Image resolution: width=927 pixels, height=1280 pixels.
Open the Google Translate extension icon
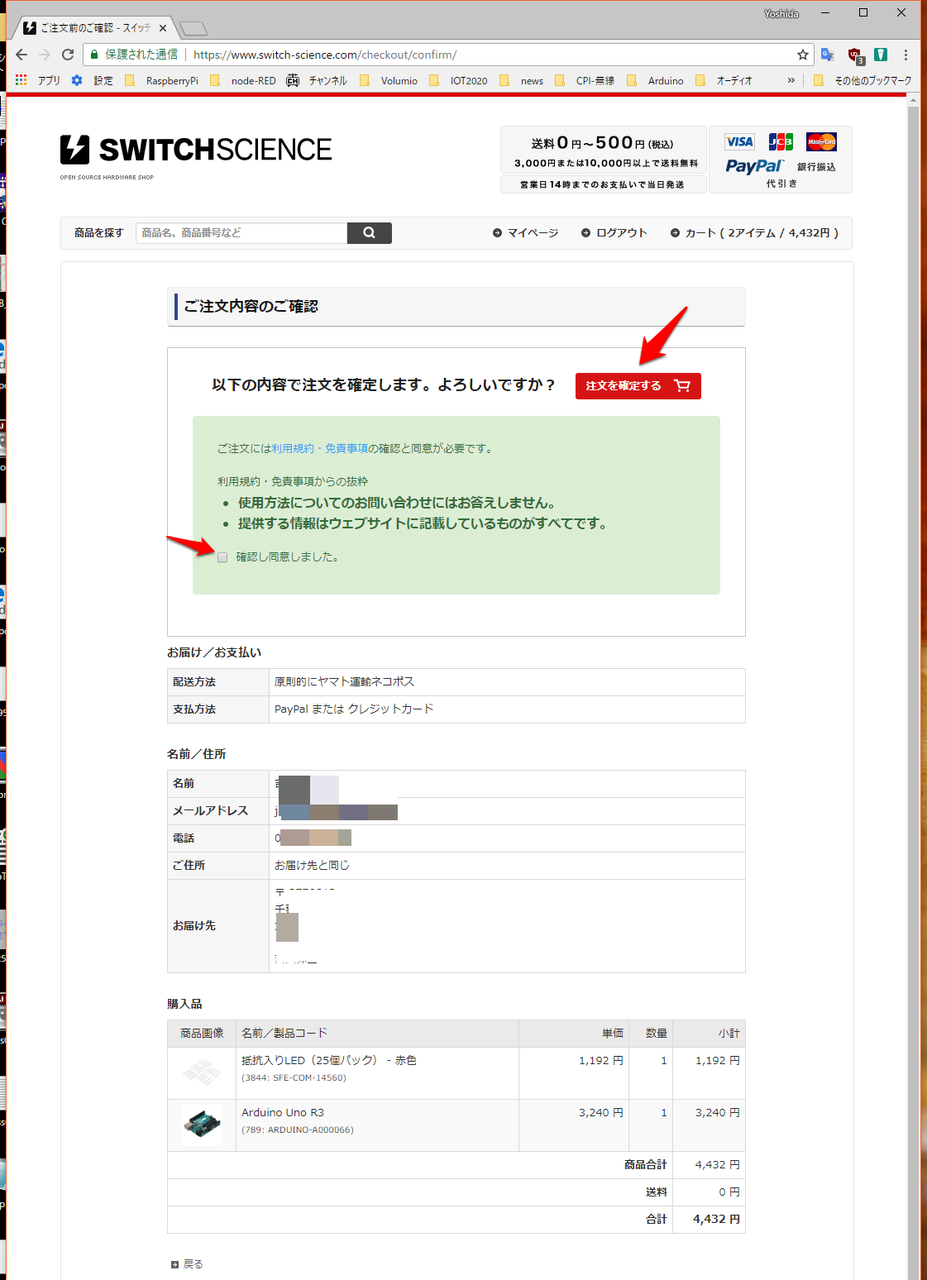tap(828, 55)
